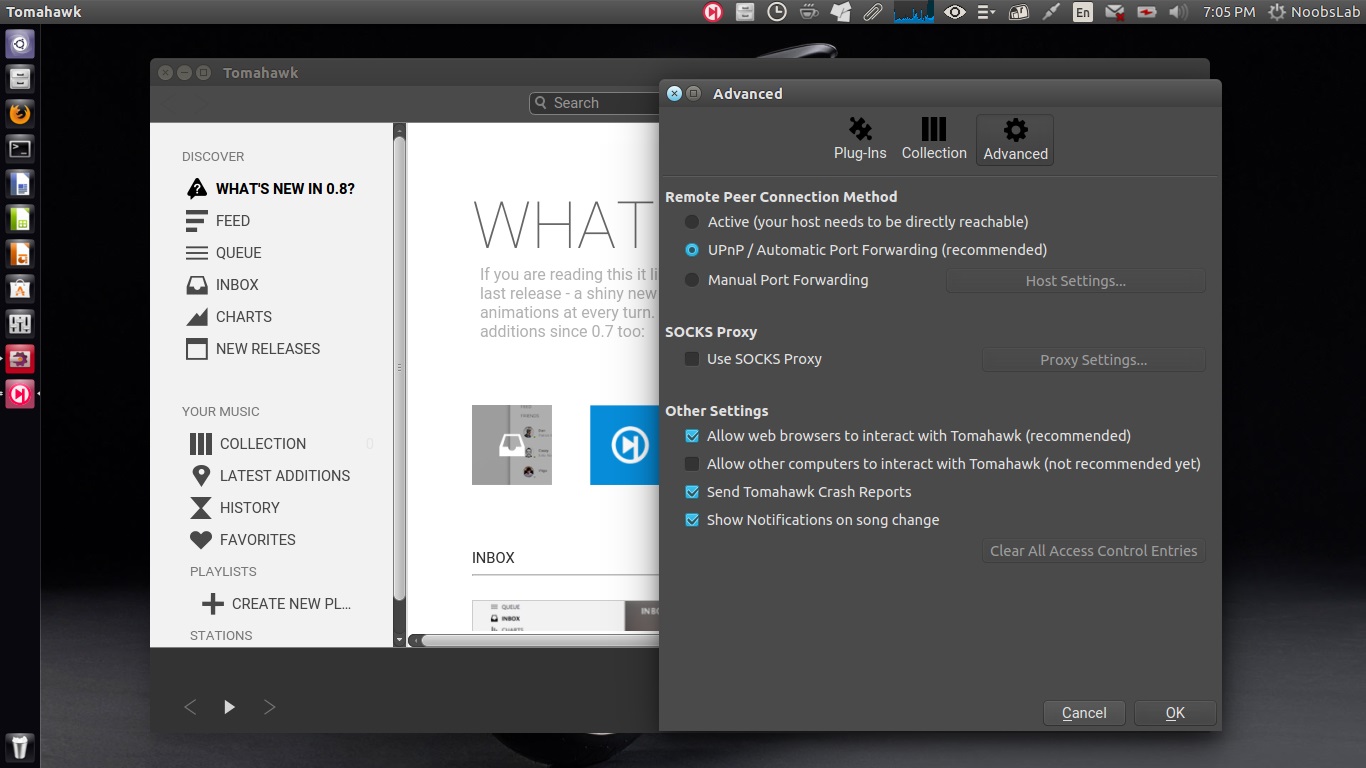This screenshot has width=1366, height=768.
Task: View Charts from the sidebar
Action: (229, 316)
